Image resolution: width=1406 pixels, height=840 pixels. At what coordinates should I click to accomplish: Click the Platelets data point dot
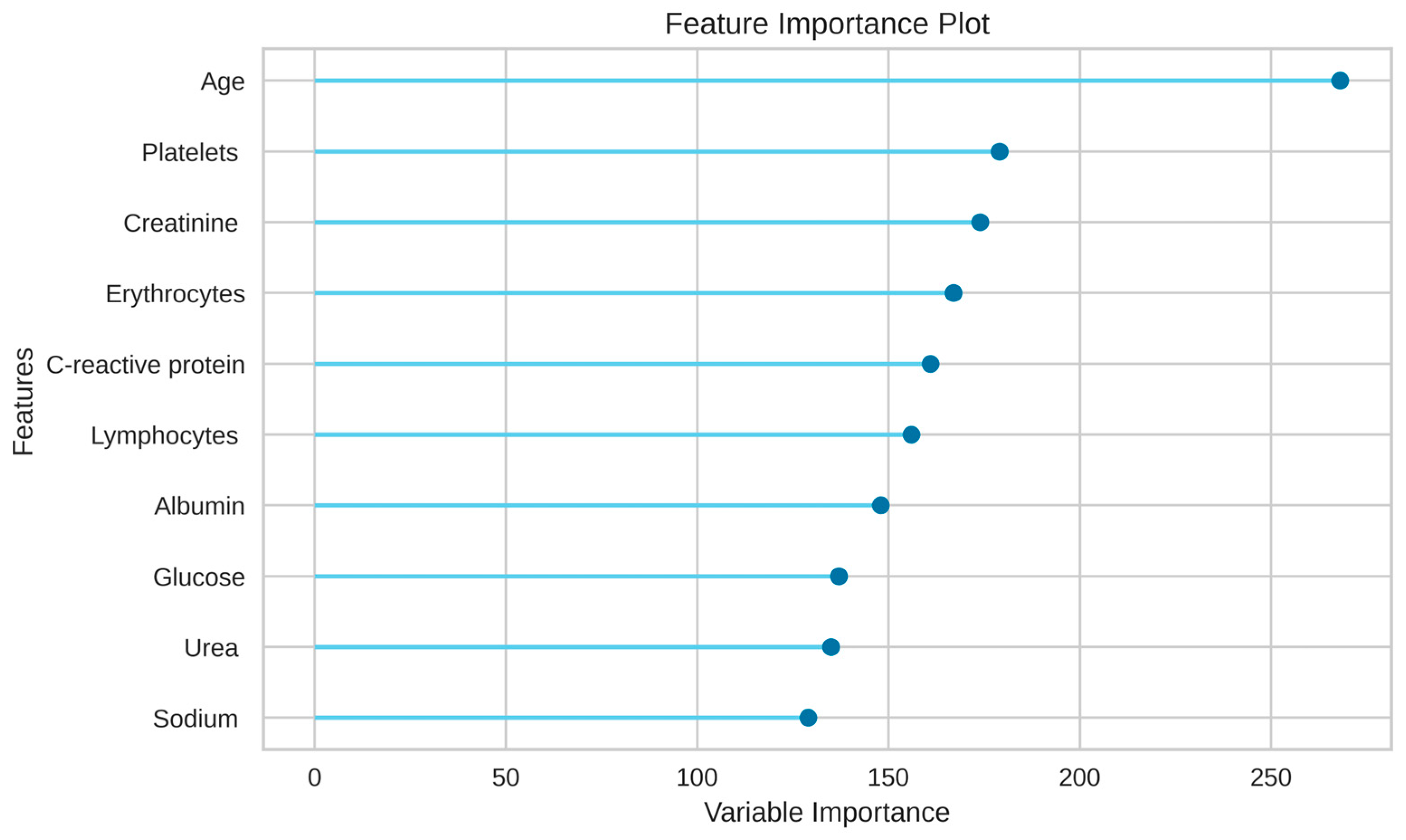pyautogui.click(x=1000, y=152)
